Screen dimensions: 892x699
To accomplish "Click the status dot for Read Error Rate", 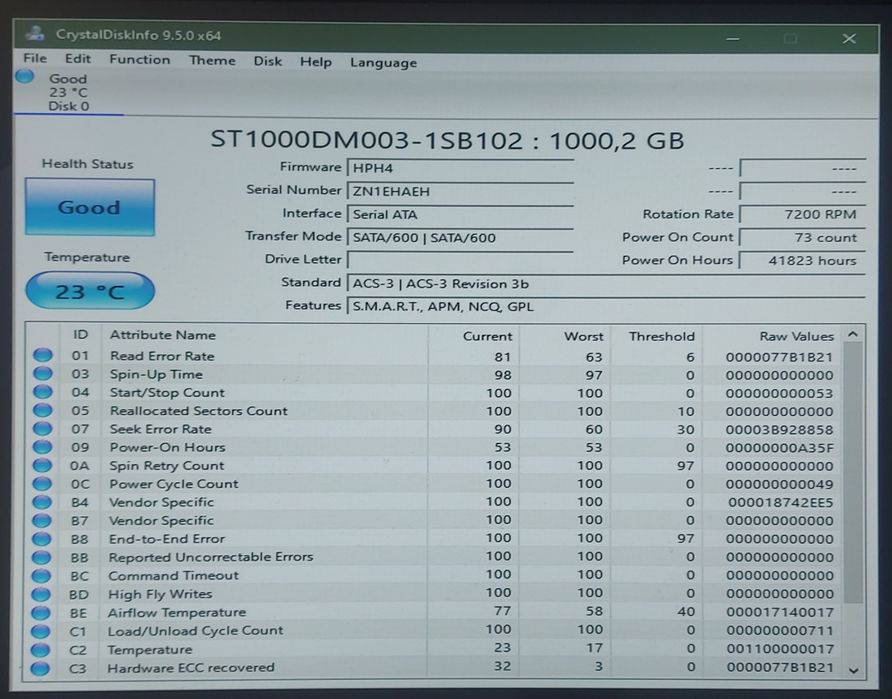I will point(43,355).
